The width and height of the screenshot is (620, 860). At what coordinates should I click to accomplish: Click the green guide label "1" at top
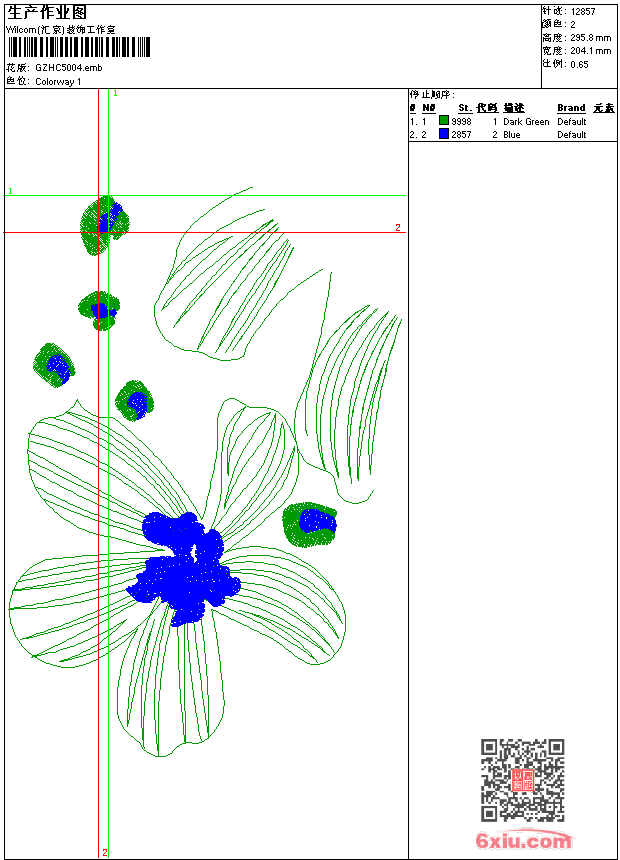[x=115, y=94]
